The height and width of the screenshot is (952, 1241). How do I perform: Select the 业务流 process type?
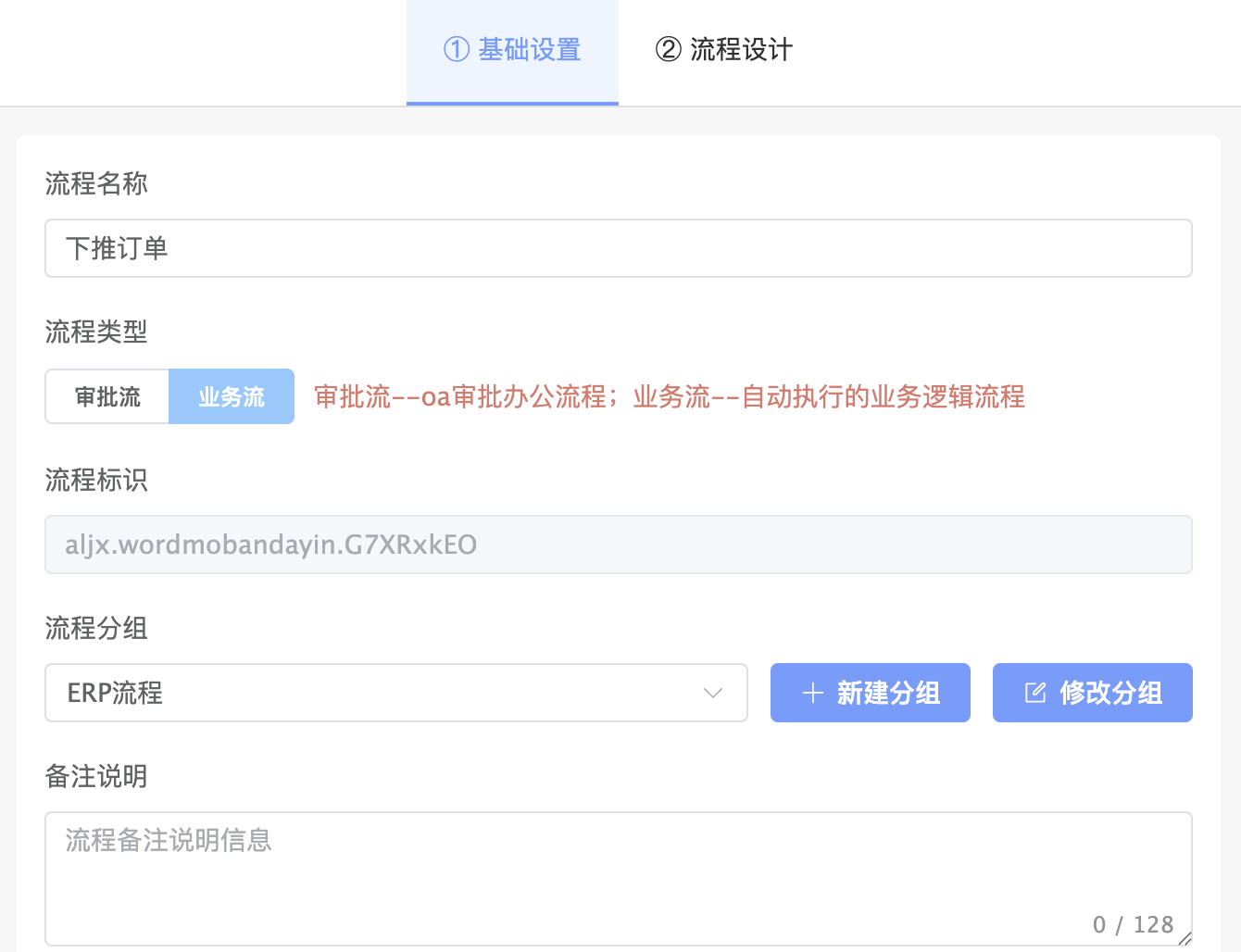coord(232,396)
